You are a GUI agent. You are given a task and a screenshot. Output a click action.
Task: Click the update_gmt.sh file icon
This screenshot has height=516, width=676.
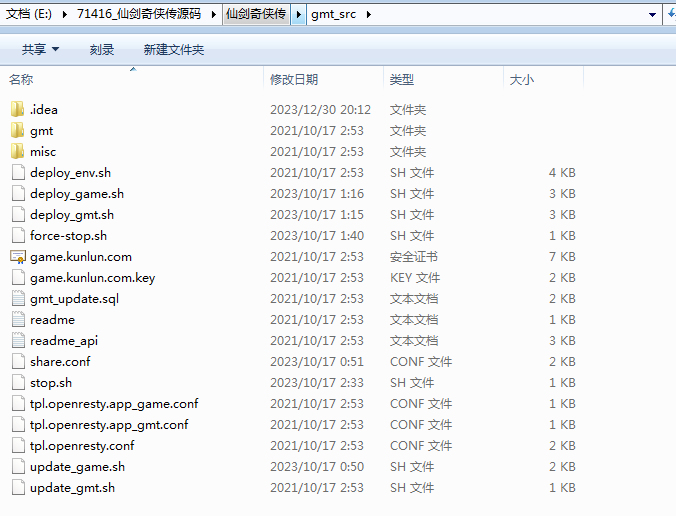click(18, 488)
